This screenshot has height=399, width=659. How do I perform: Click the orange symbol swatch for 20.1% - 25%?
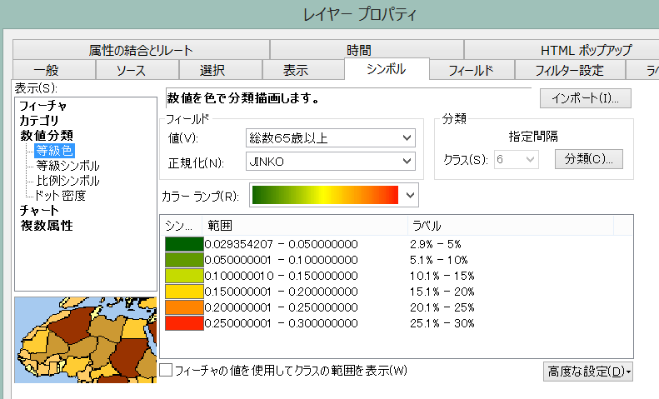[x=184, y=307]
